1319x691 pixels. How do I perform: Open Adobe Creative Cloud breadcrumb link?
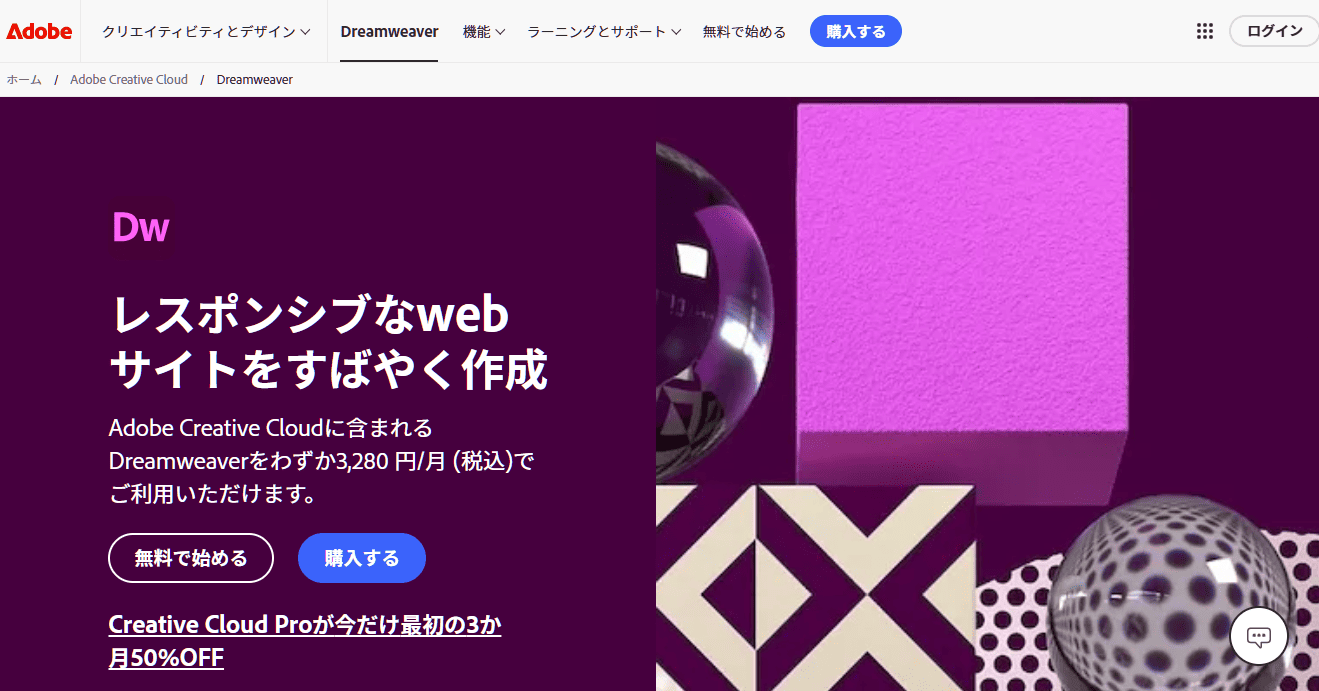pos(129,79)
